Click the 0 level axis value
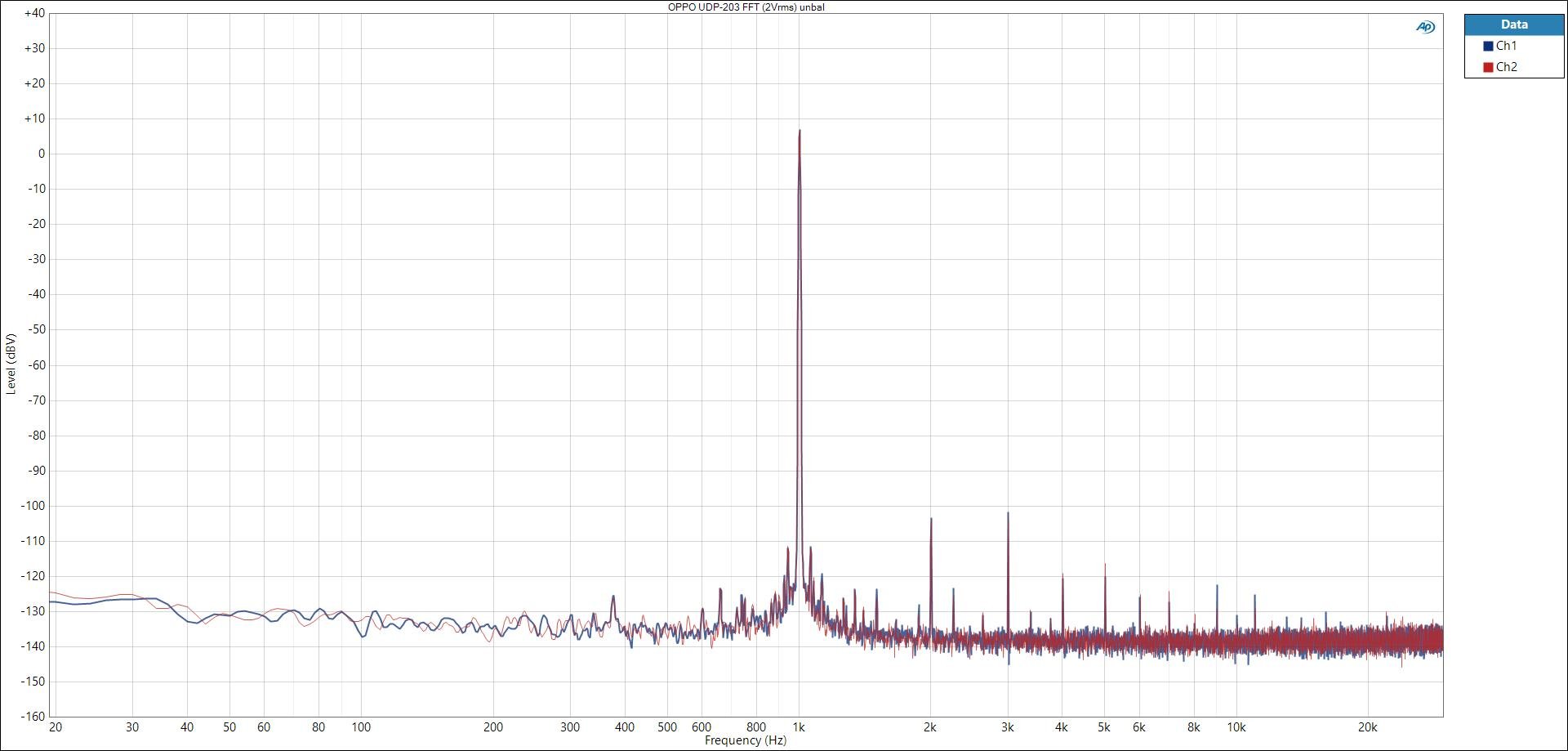This screenshot has width=1568, height=751. (x=42, y=154)
